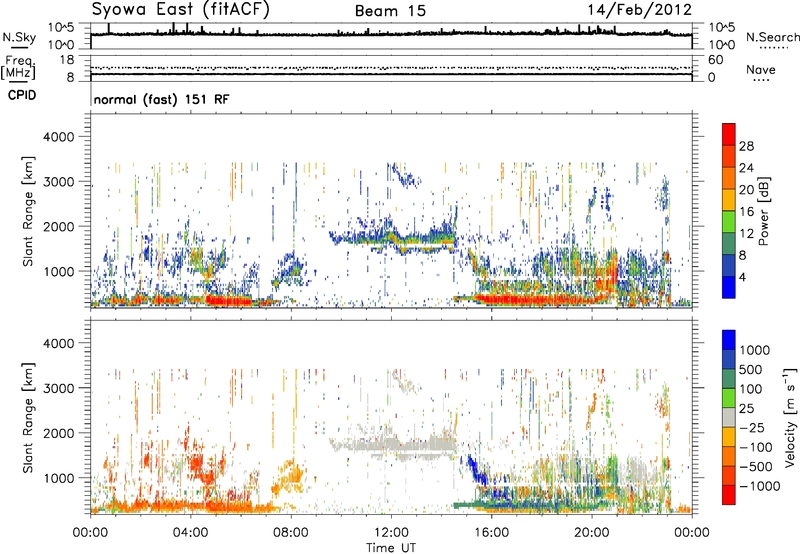Image resolution: width=800 pixels, height=554 pixels.
Task: Select the '12:00' time tick label
Action: pos(391,533)
